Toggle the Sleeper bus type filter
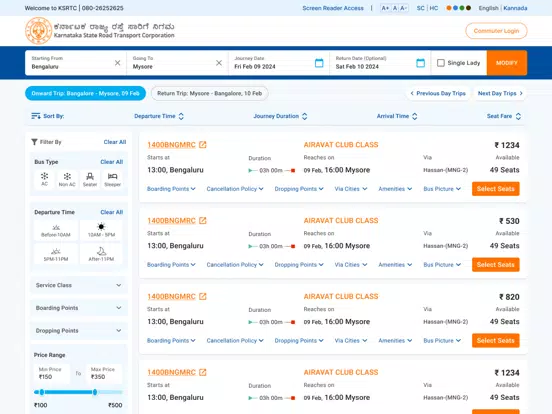 [x=112, y=179]
